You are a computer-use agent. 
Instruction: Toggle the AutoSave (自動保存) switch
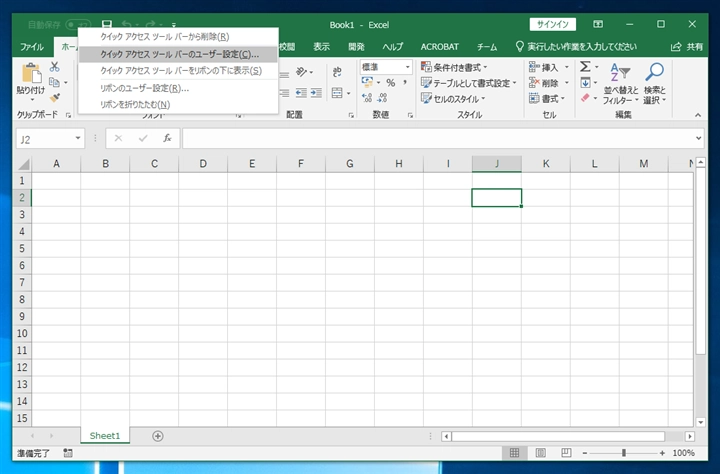click(x=77, y=24)
